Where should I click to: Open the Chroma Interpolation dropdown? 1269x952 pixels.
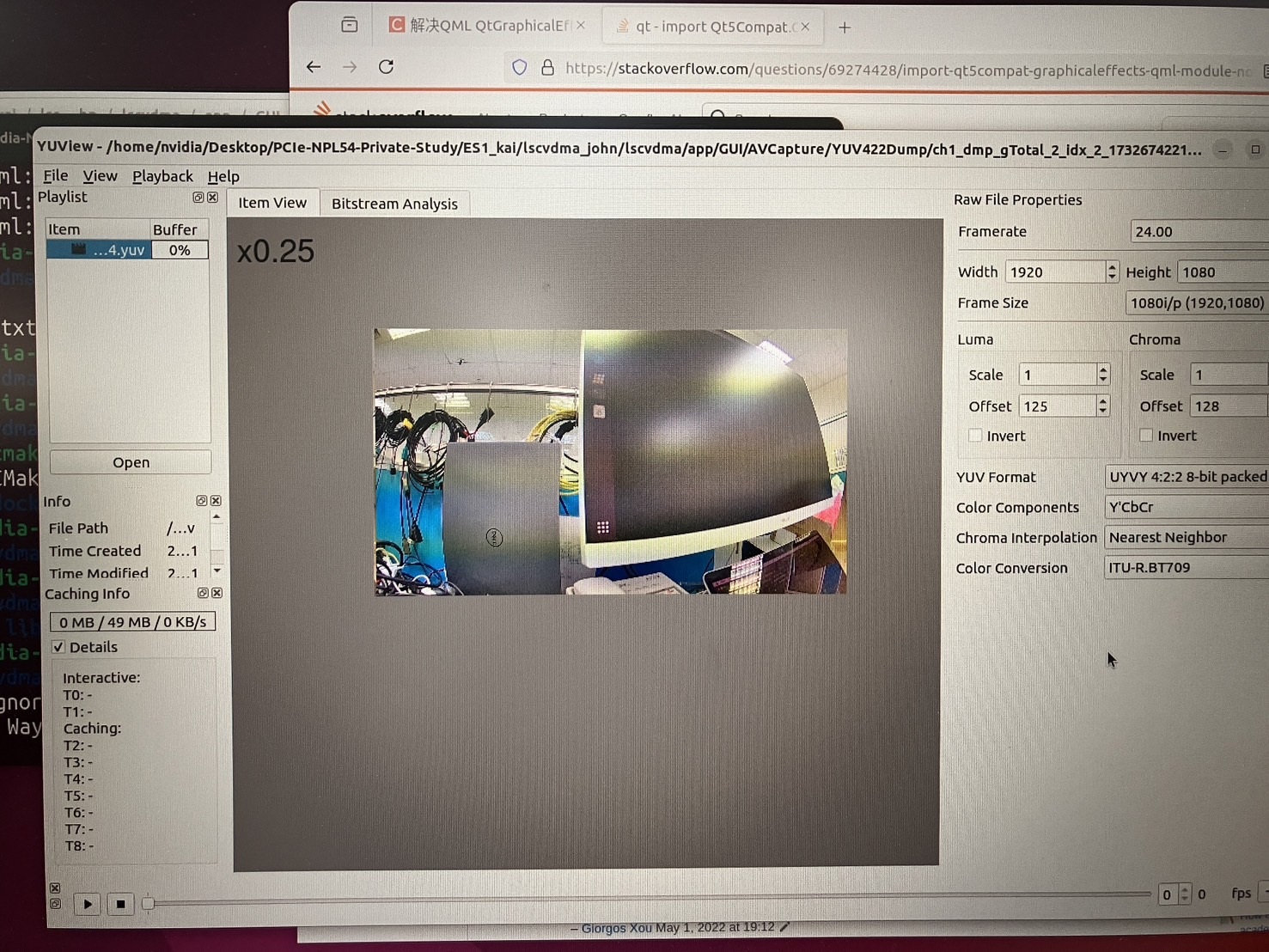[x=1186, y=538]
